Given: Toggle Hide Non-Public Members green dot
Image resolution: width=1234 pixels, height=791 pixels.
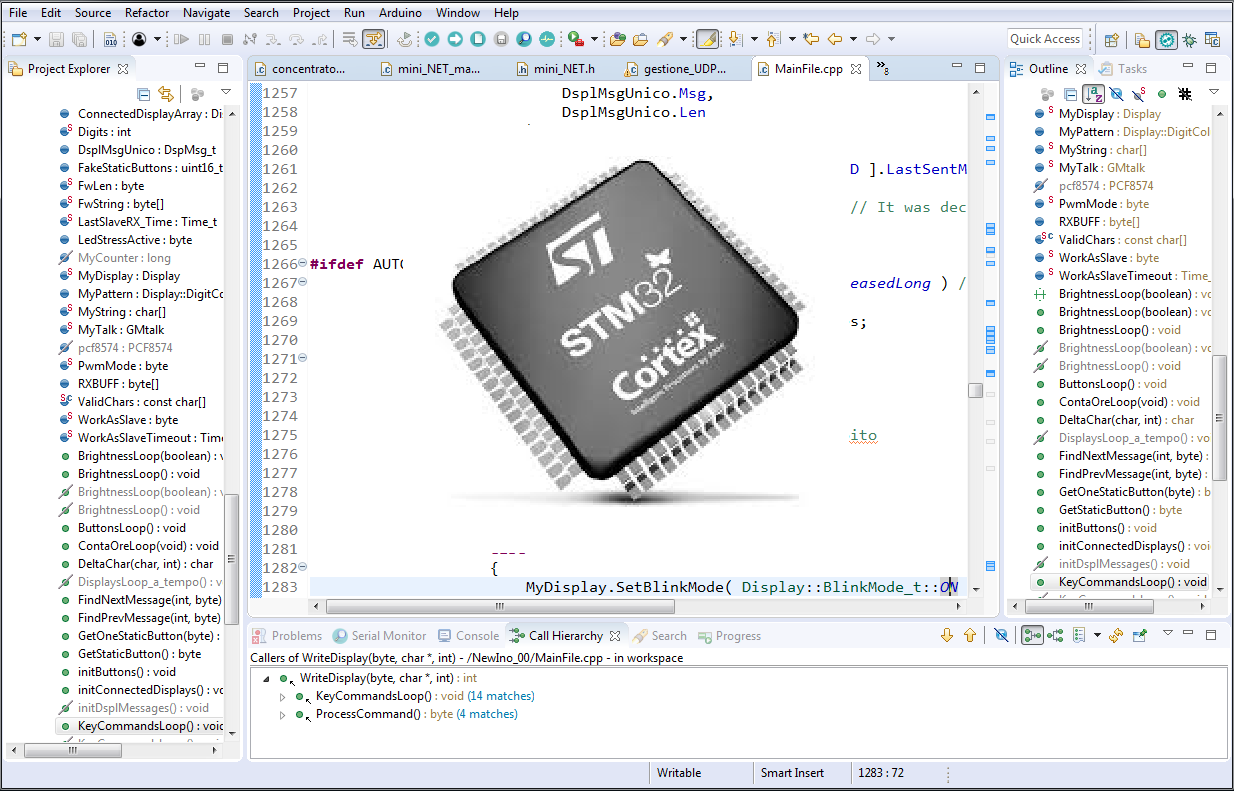Looking at the screenshot, I should click(x=1162, y=93).
